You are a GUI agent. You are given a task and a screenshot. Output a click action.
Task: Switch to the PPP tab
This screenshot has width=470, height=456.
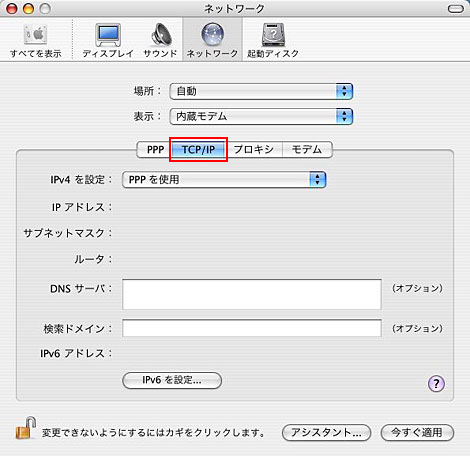(155, 149)
